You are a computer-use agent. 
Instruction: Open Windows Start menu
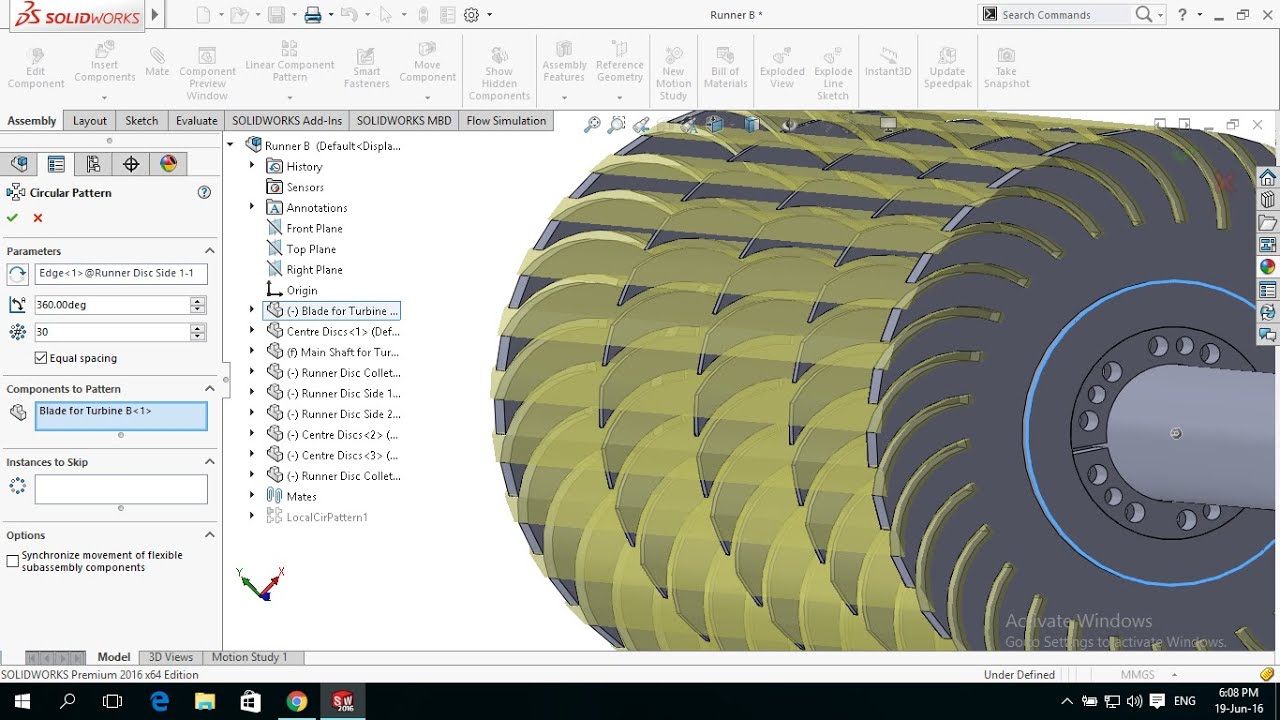pyautogui.click(x=22, y=701)
